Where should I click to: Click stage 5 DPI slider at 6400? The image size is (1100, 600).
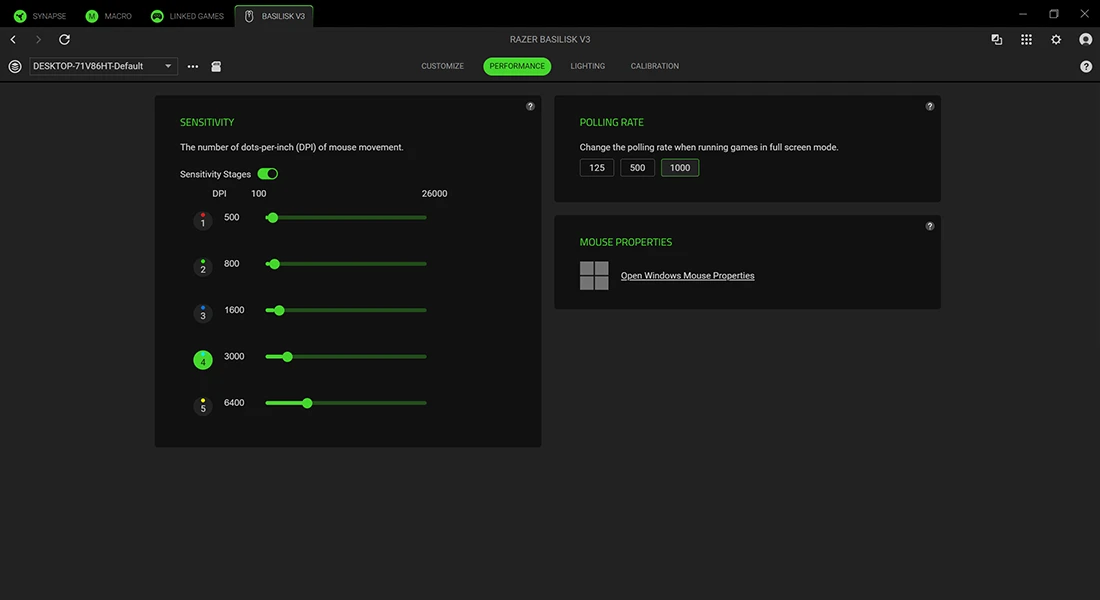tap(307, 403)
